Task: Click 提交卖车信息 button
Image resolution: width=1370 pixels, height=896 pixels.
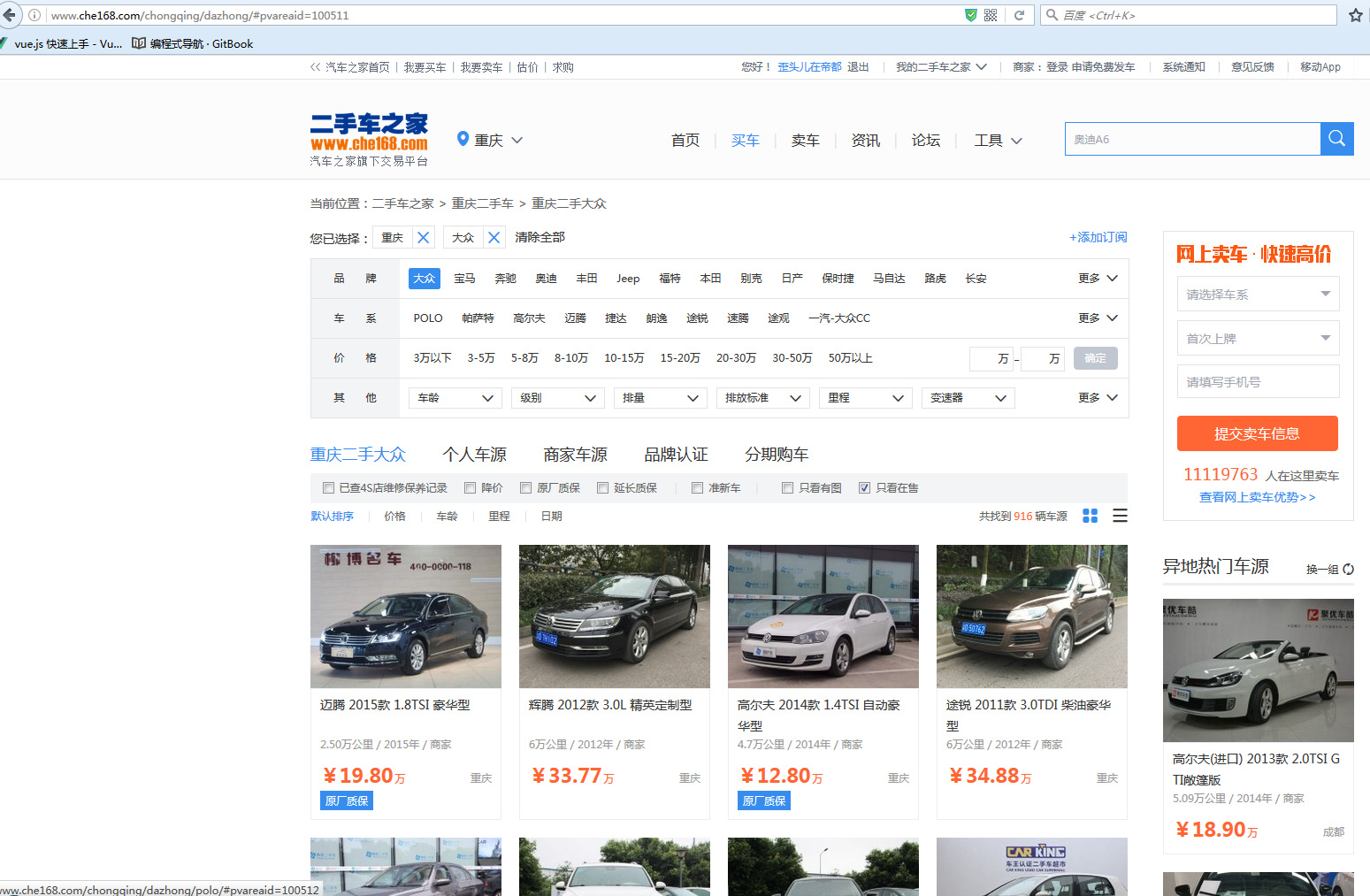Action: [x=1257, y=433]
